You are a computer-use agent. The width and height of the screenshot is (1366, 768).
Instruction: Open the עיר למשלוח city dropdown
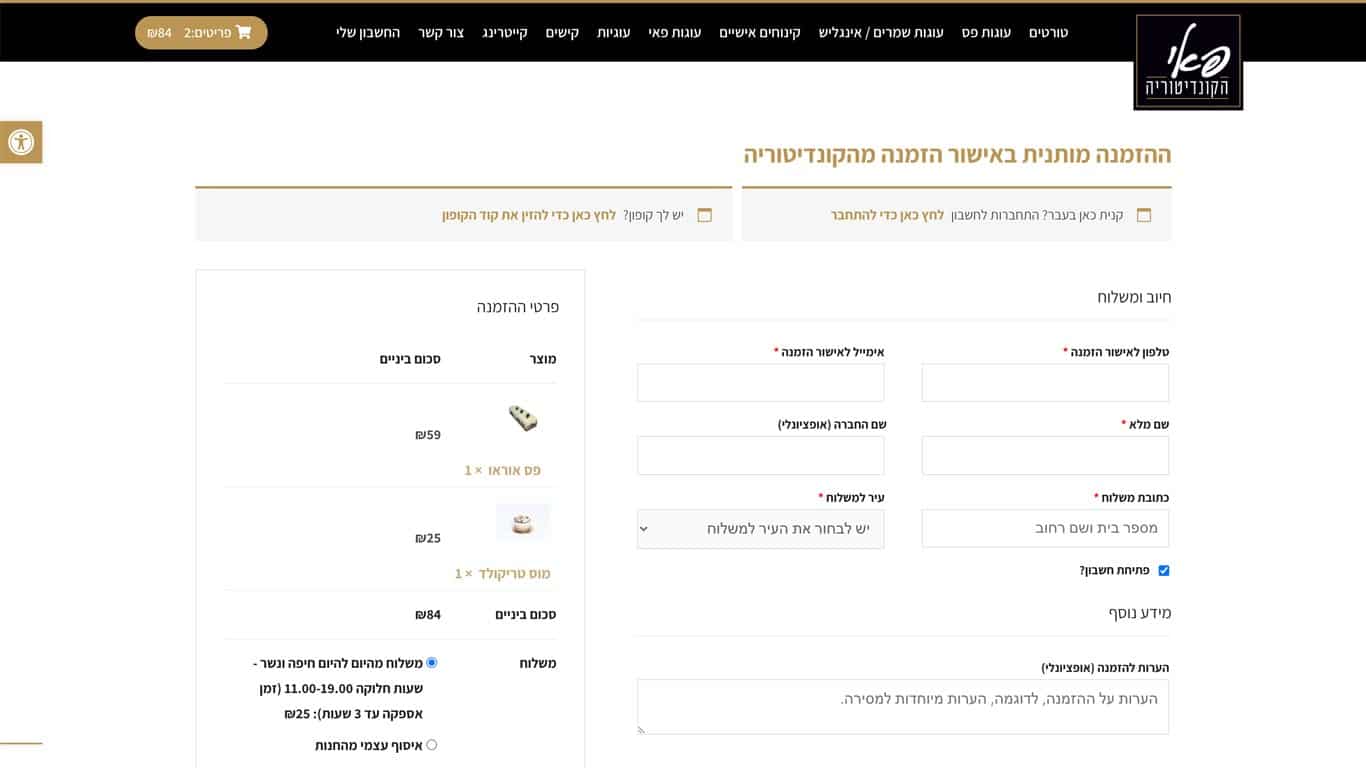click(x=760, y=528)
